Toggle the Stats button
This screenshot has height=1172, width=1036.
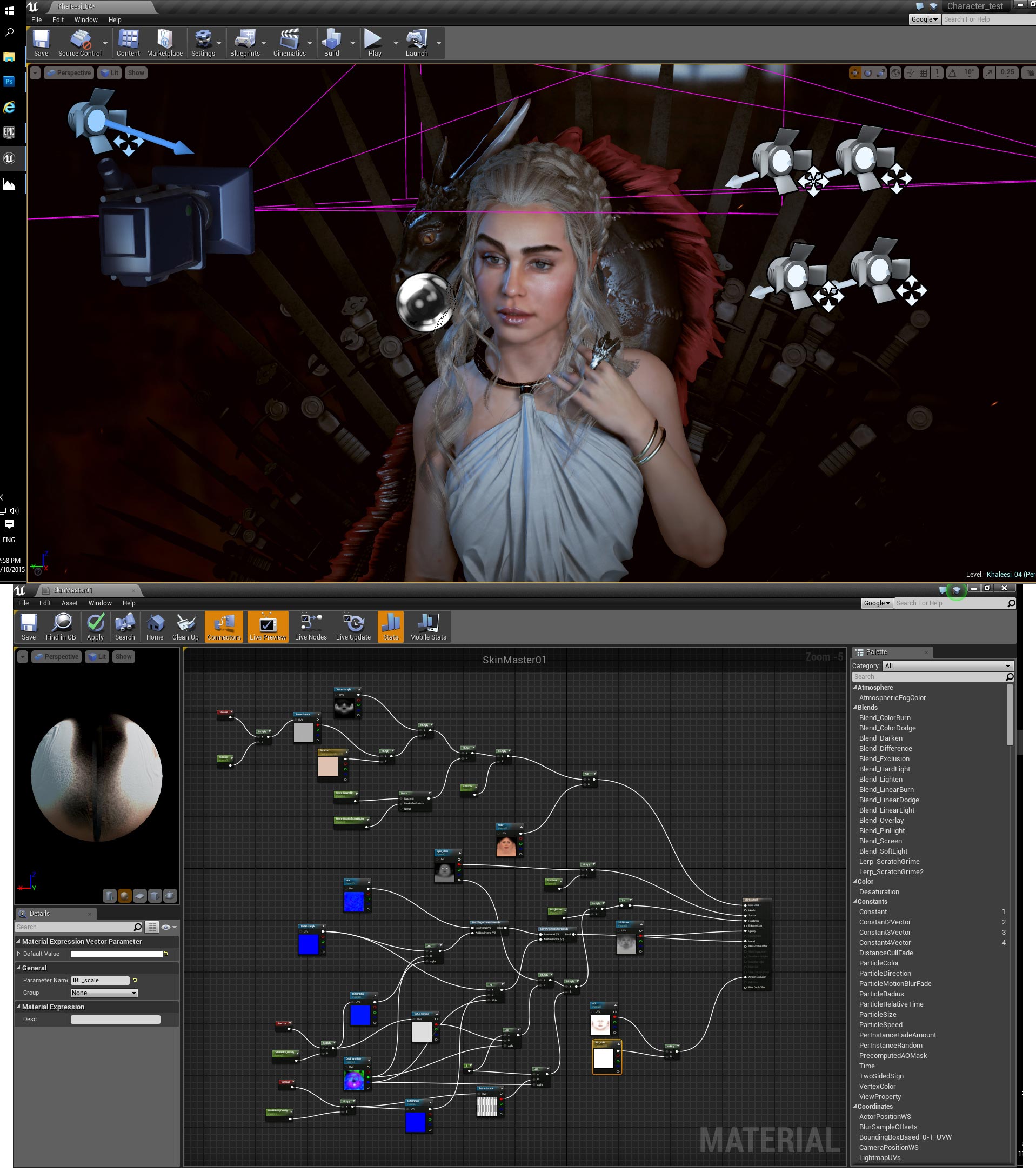pyautogui.click(x=390, y=627)
